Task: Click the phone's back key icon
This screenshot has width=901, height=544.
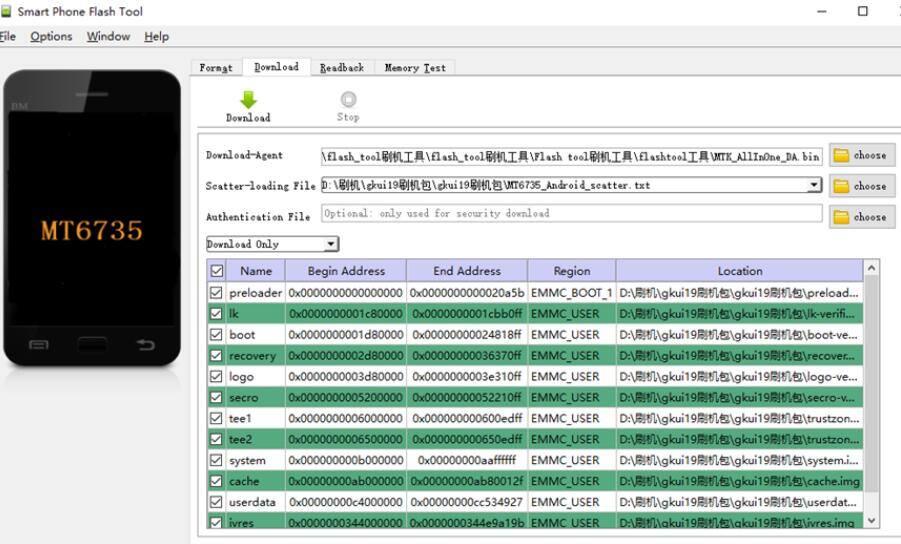Action: pyautogui.click(x=145, y=345)
